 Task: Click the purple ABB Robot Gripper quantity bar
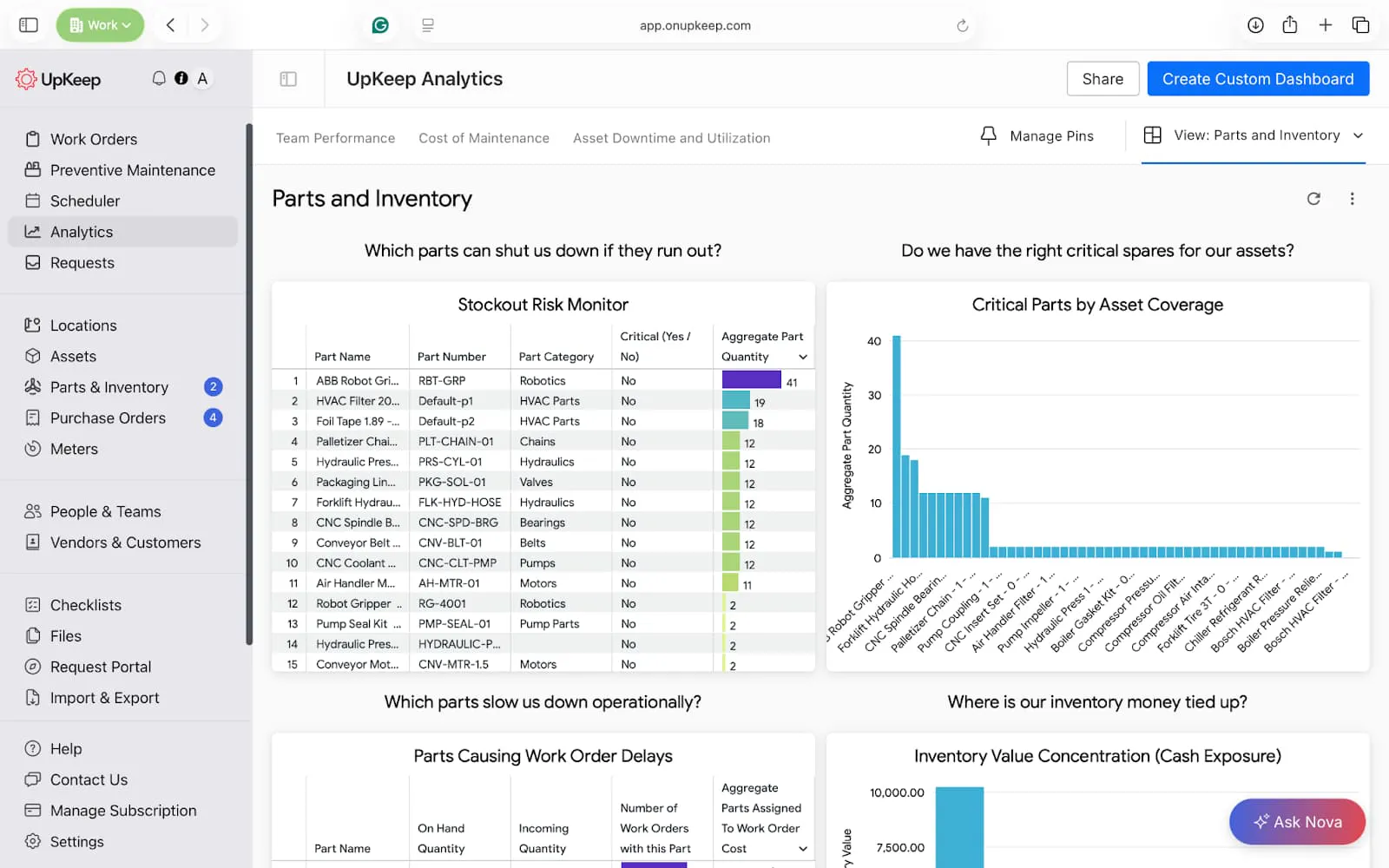click(x=751, y=380)
